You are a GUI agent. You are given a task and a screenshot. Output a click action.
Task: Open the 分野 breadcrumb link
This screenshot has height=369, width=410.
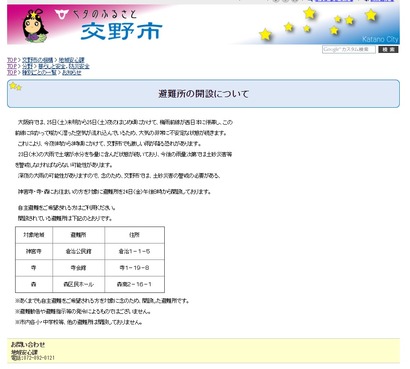click(27, 66)
